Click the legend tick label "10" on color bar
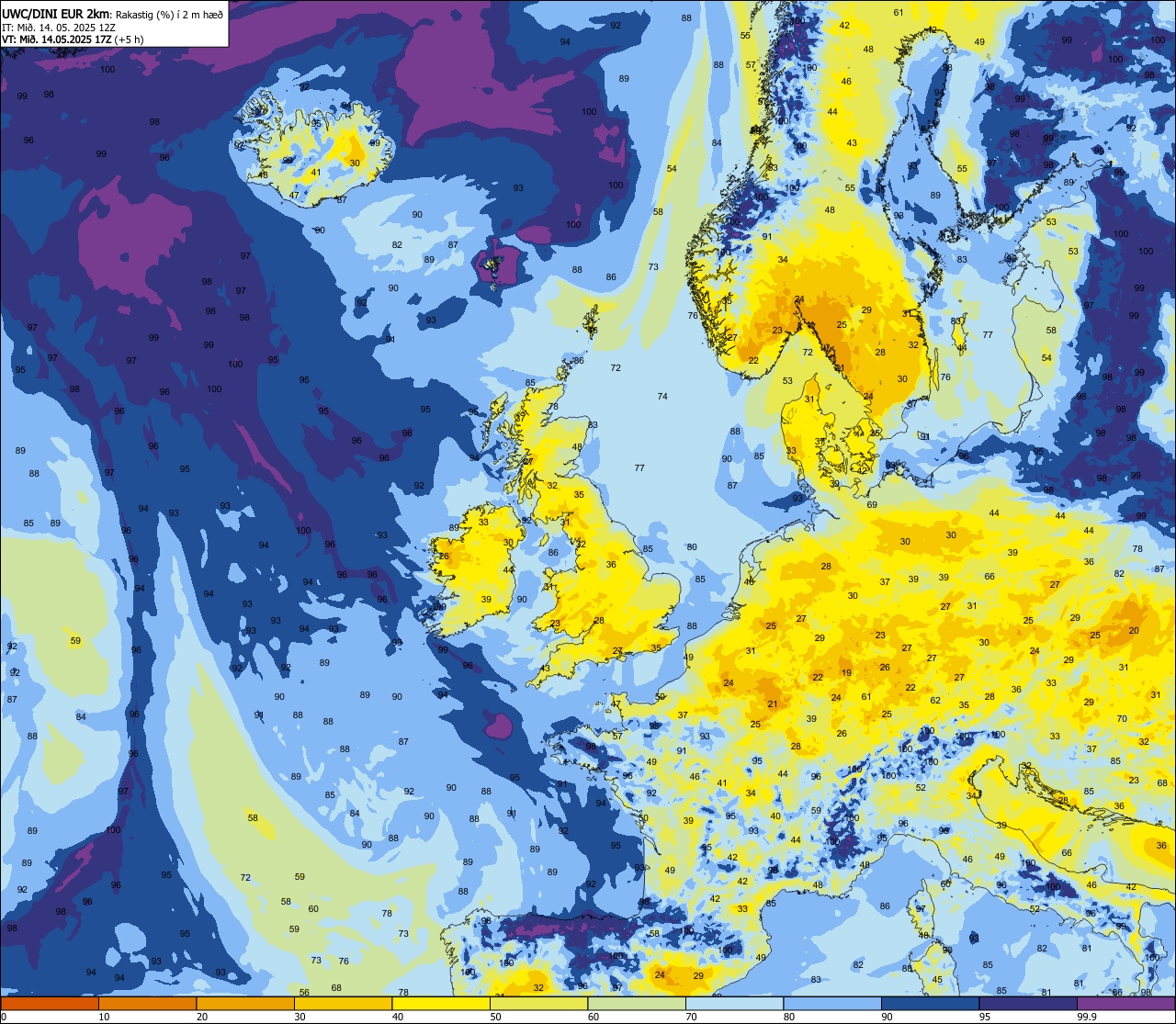Viewport: 1176px width, 1024px height. click(x=104, y=1017)
